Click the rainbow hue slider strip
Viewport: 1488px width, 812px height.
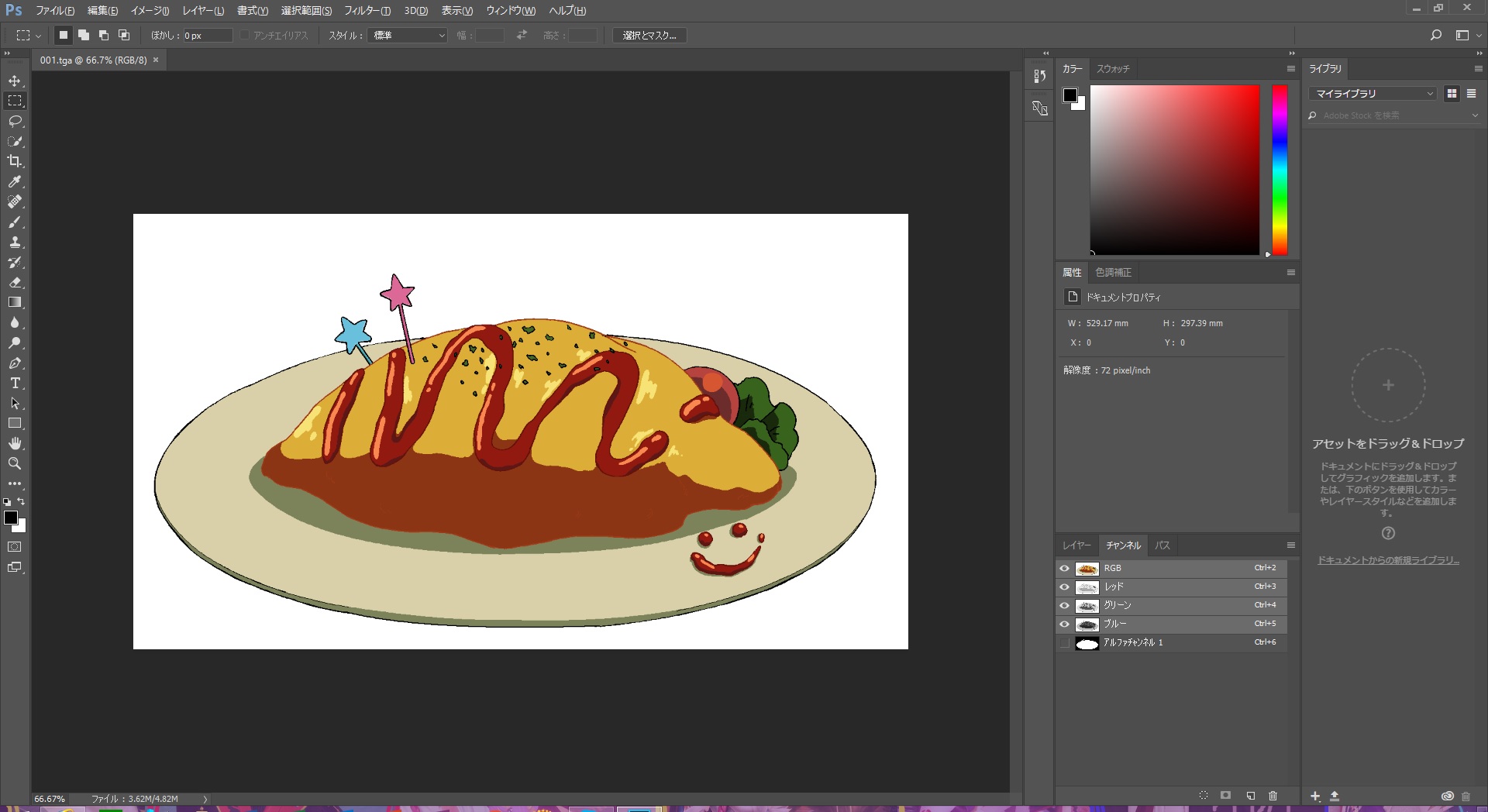pos(1280,170)
